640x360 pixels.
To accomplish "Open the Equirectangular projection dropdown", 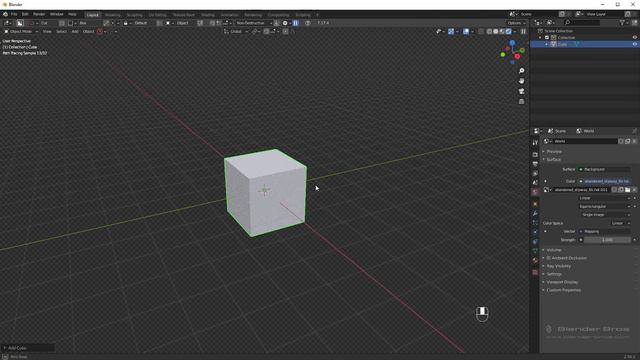I will [604, 207].
